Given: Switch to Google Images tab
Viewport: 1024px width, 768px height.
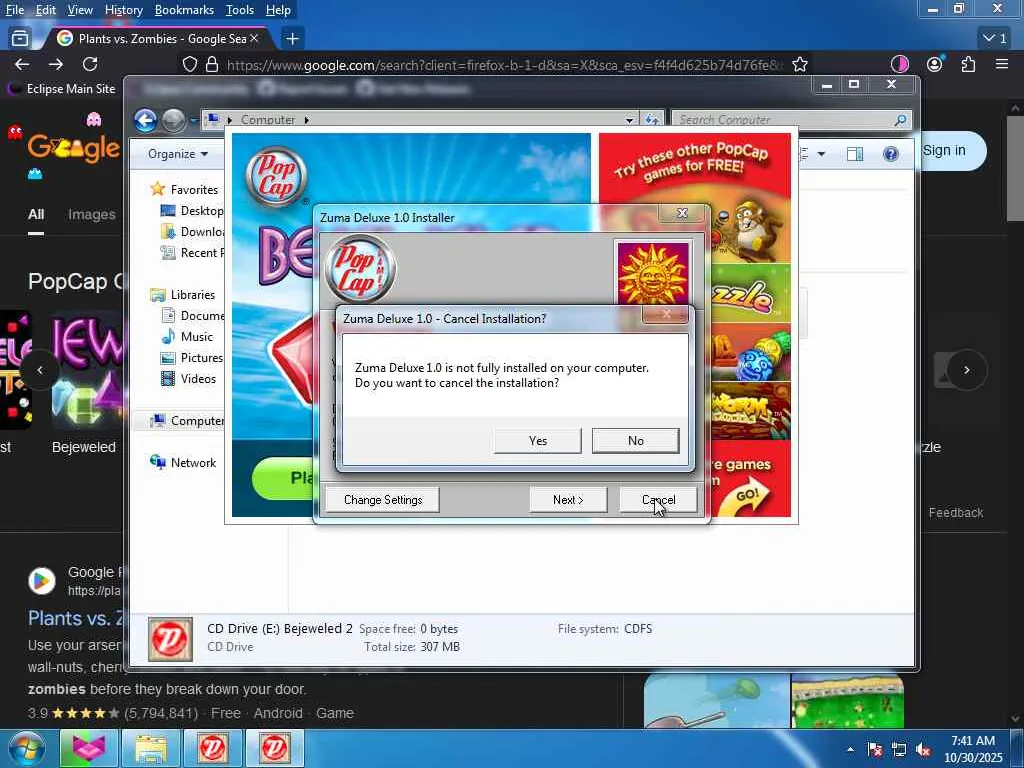Looking at the screenshot, I should tap(91, 214).
